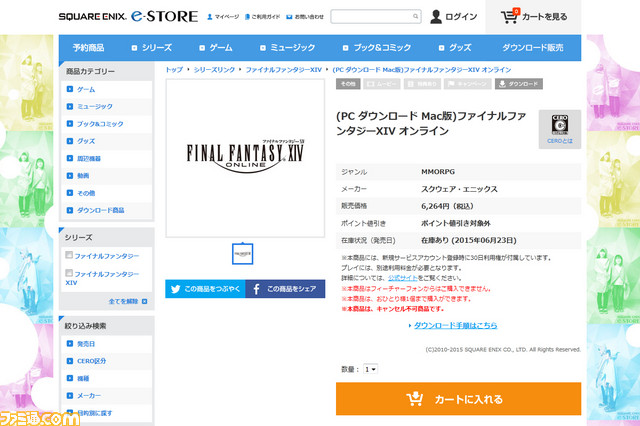Open マイページ in the header
640x426 pixels.
223,17
